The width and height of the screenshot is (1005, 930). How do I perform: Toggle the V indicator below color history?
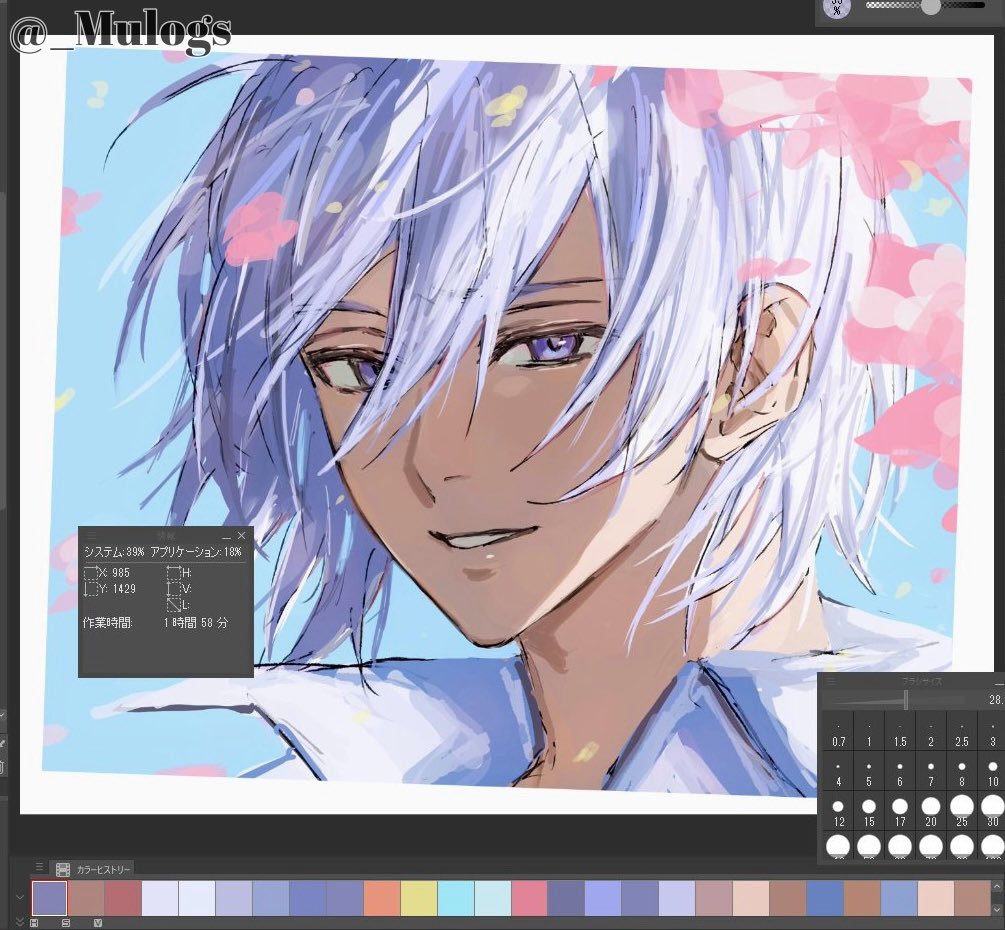coord(98,923)
